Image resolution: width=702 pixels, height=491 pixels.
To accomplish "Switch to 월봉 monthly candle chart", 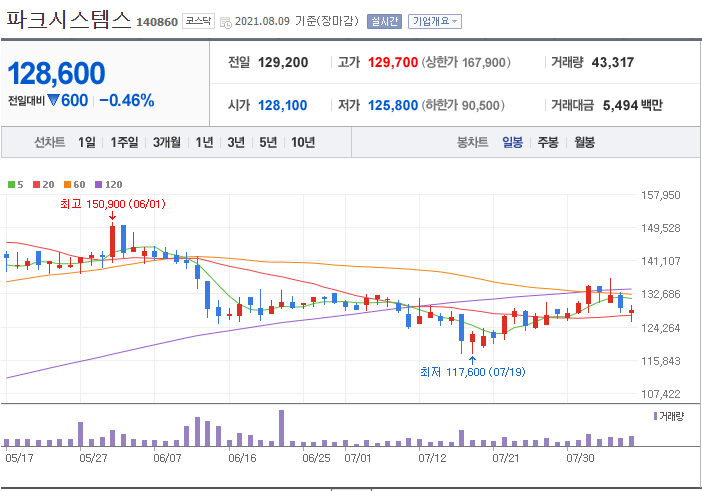I will click(x=584, y=142).
